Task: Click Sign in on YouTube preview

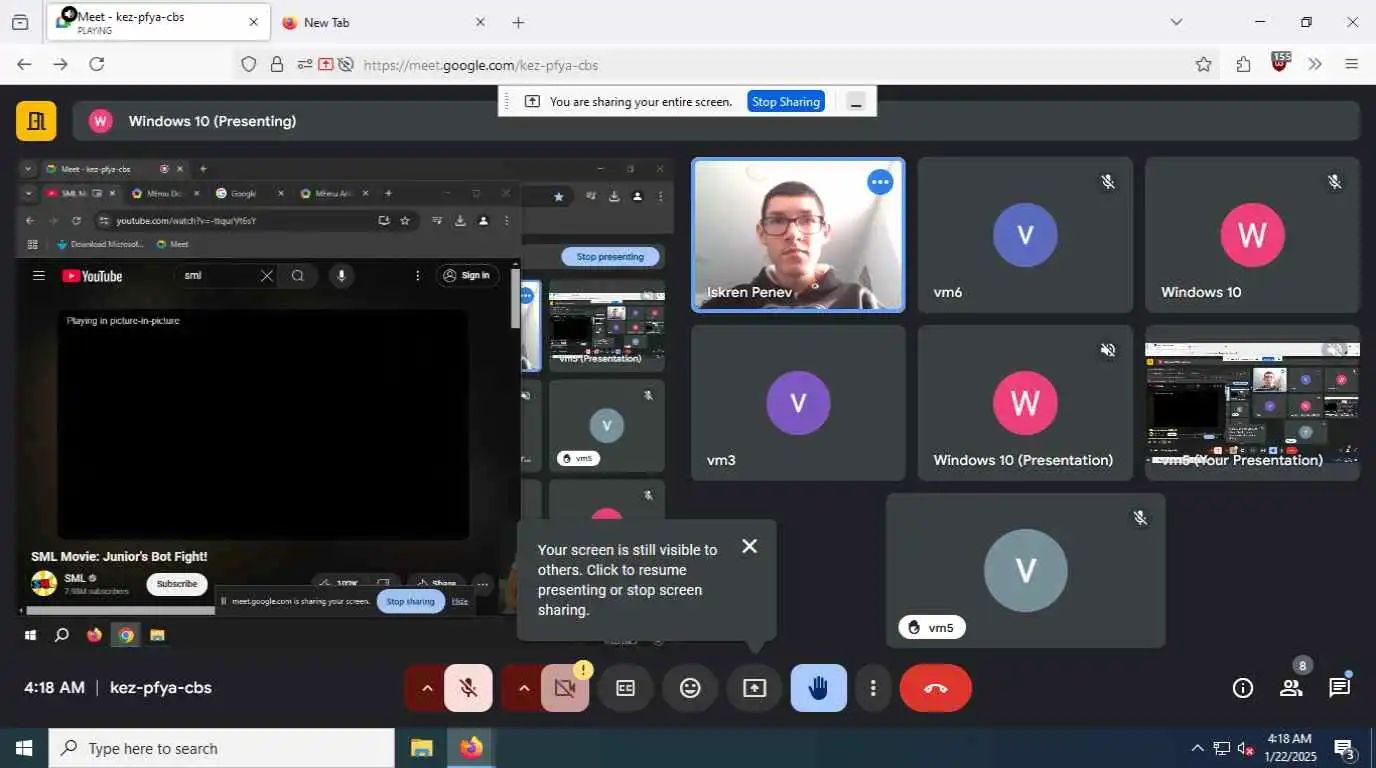Action: click(x=468, y=275)
